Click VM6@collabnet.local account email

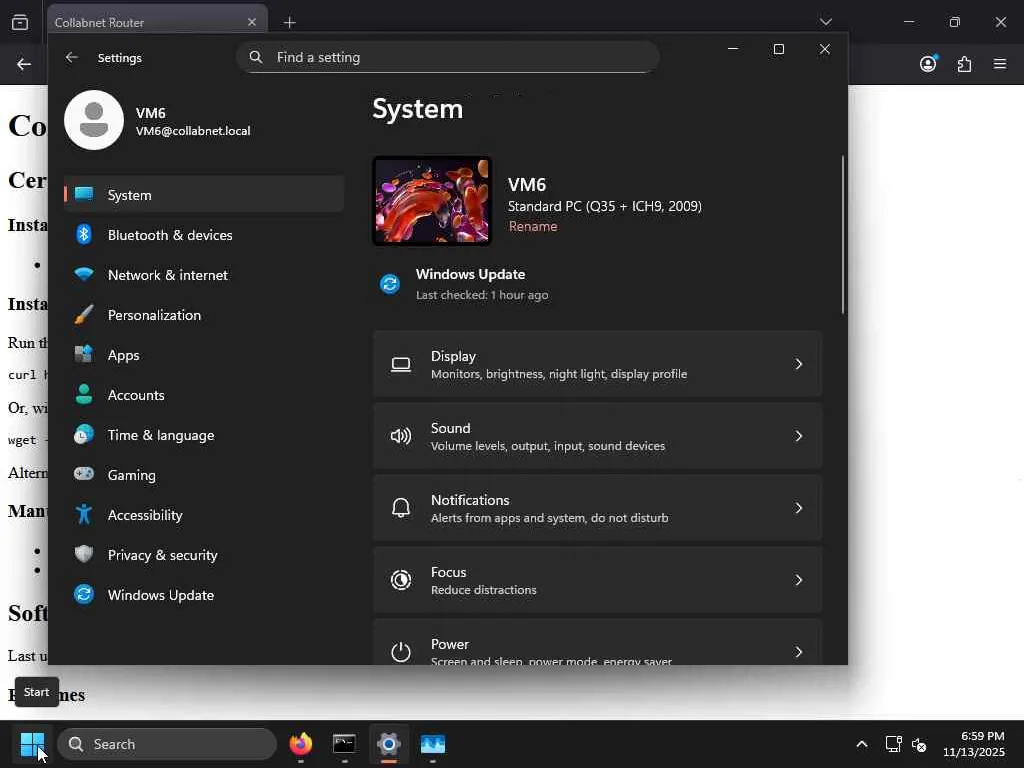tap(193, 131)
